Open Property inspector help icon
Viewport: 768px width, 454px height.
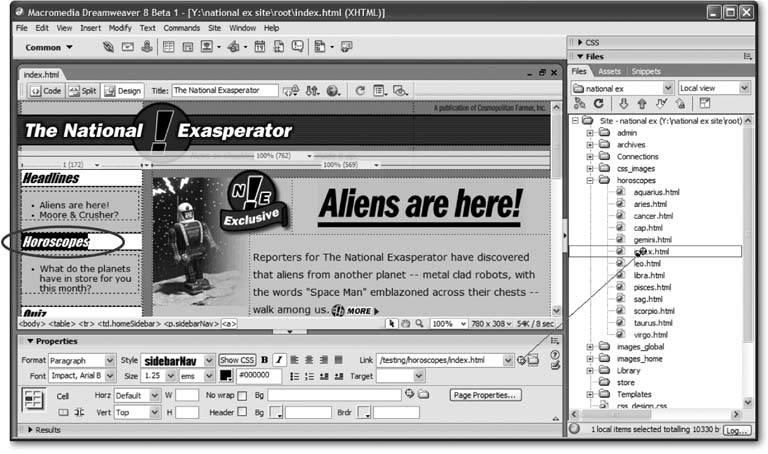coord(554,354)
